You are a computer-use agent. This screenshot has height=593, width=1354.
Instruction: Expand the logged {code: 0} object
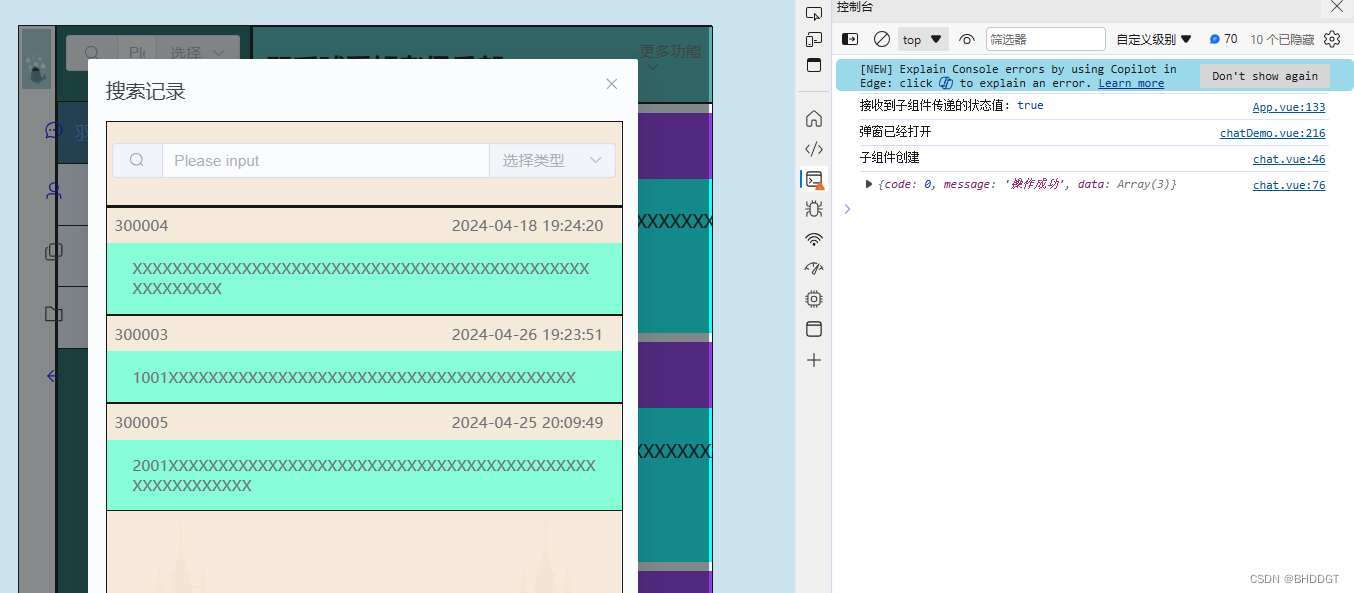coord(869,183)
